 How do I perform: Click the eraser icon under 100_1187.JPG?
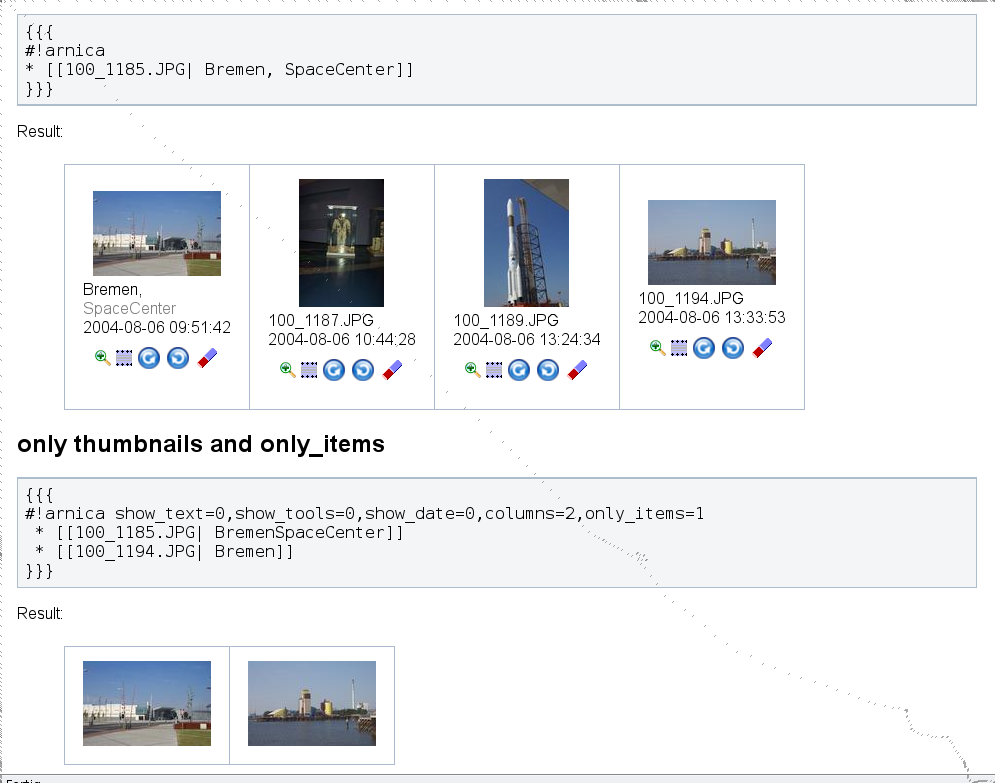[392, 370]
